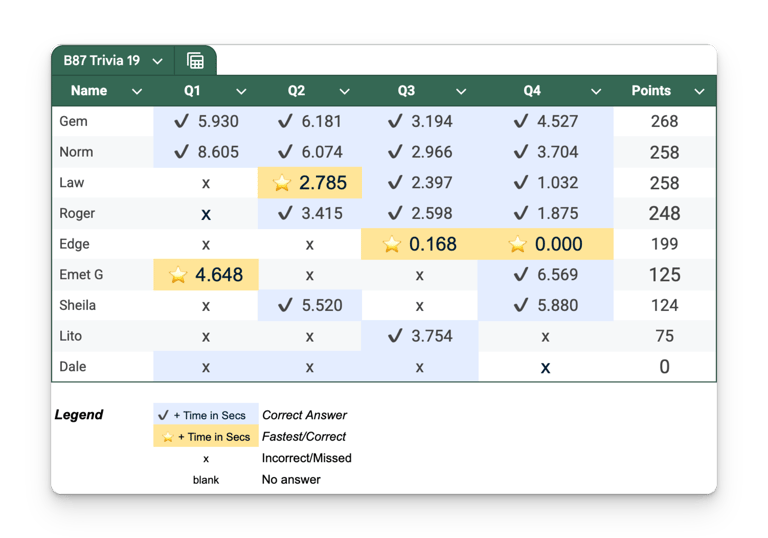The height and width of the screenshot is (538, 768).
Task: Click the checkmark beside Sheila's 5.520
Action: click(x=285, y=305)
